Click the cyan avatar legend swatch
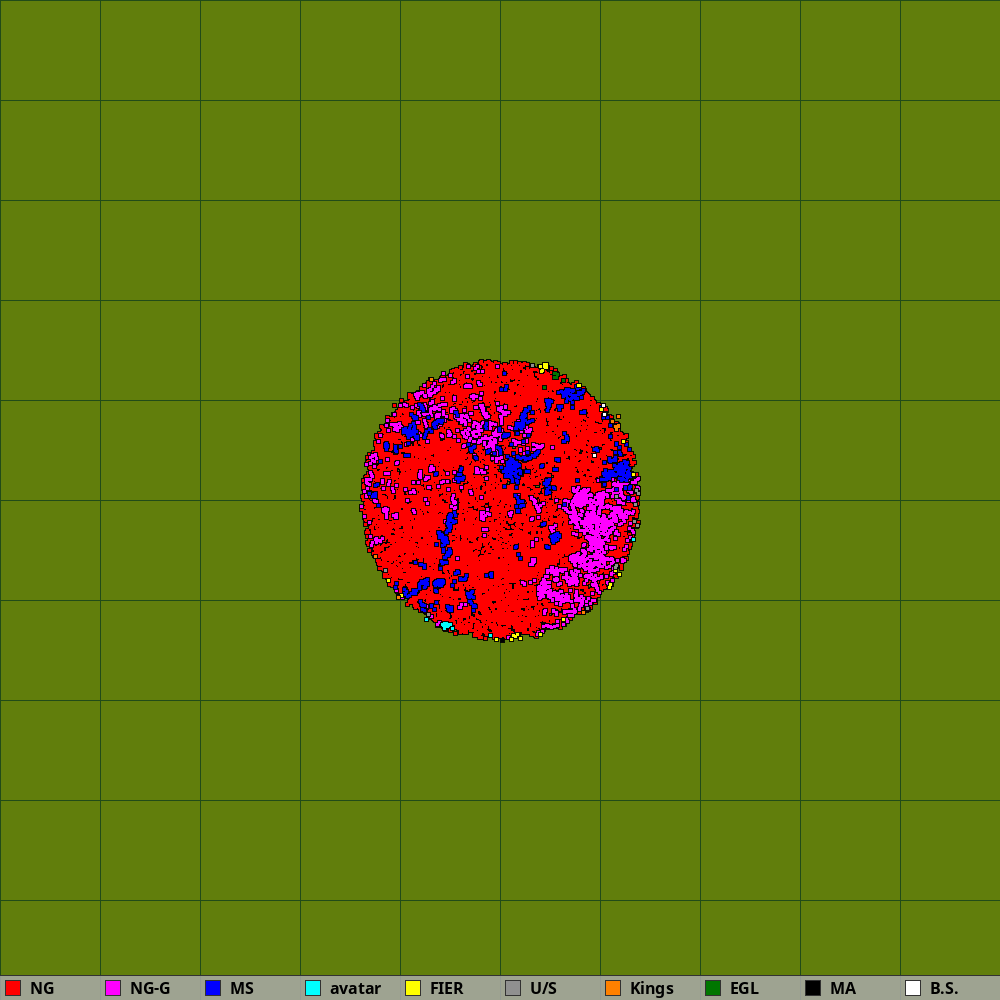This screenshot has width=1000, height=1000. tap(313, 988)
